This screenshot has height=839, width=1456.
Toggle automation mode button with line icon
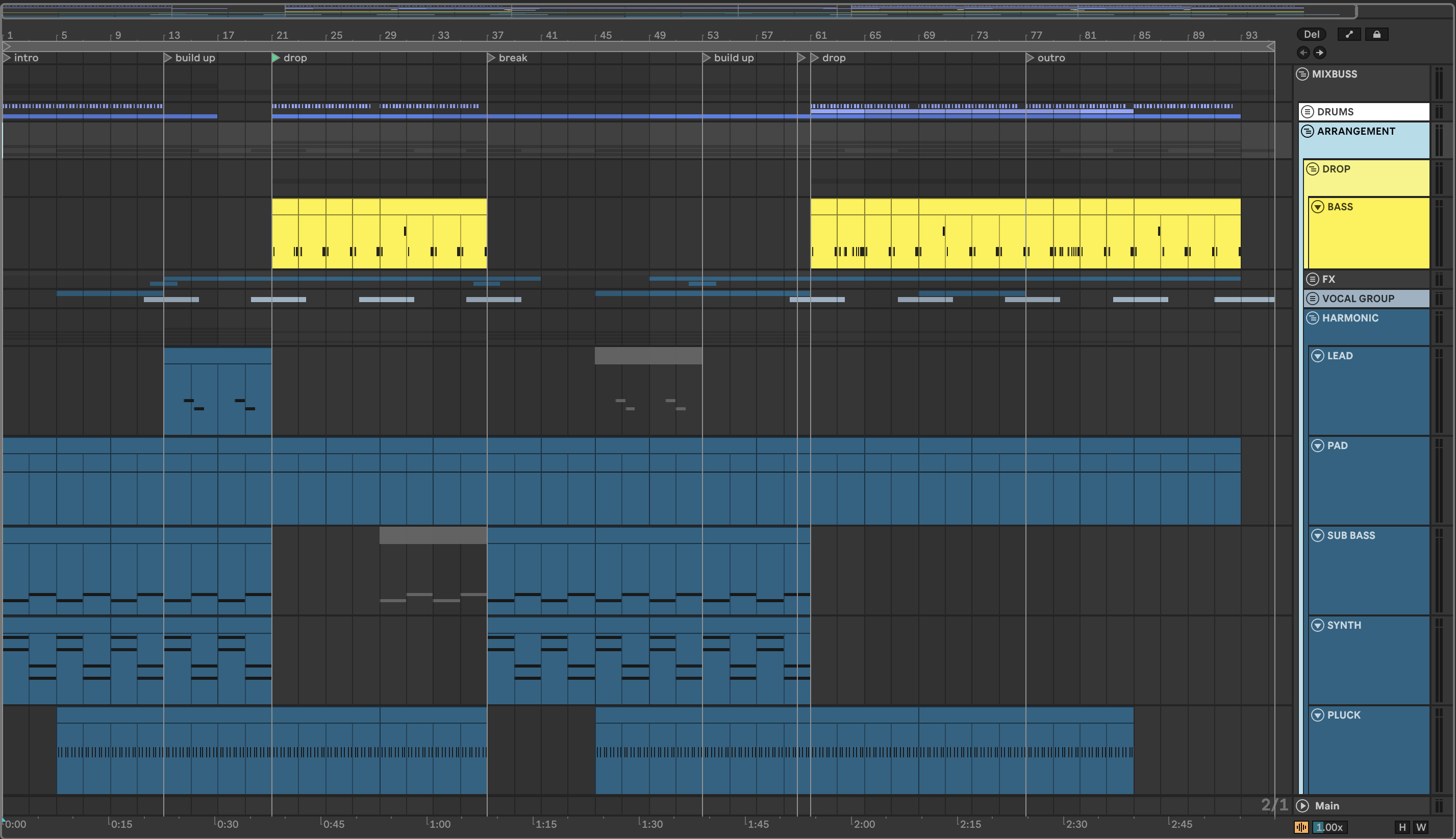[x=1349, y=35]
